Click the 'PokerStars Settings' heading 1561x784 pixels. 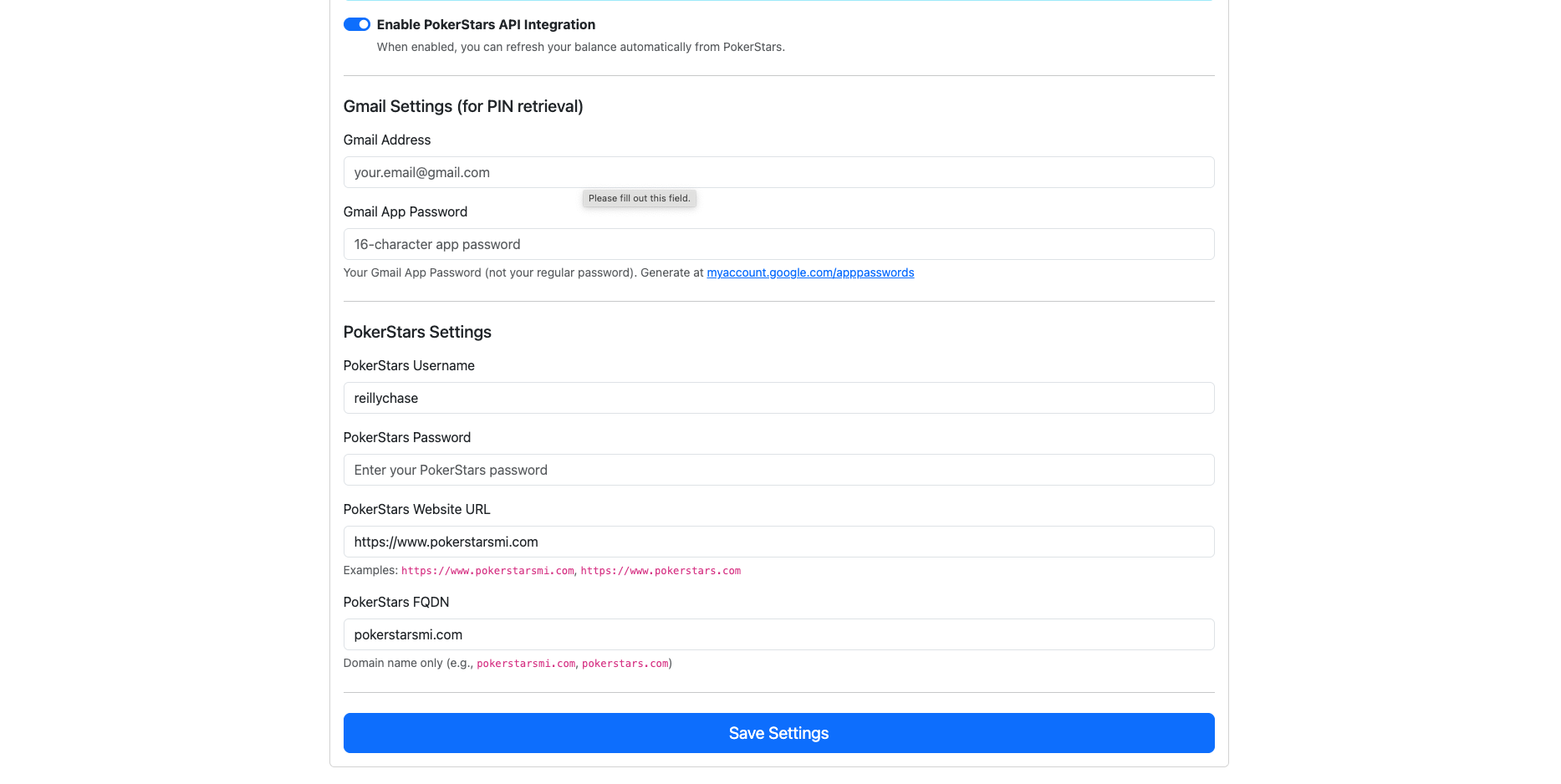coord(417,332)
